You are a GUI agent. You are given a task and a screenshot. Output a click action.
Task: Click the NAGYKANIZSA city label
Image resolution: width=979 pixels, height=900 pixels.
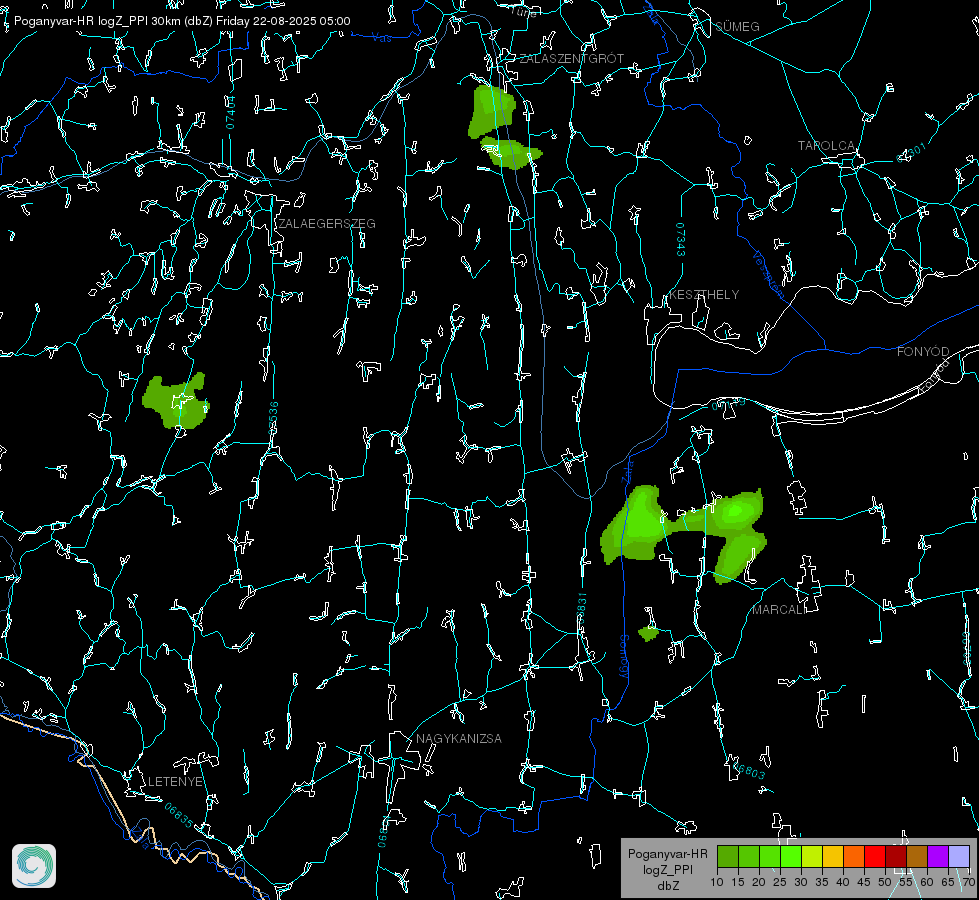459,739
